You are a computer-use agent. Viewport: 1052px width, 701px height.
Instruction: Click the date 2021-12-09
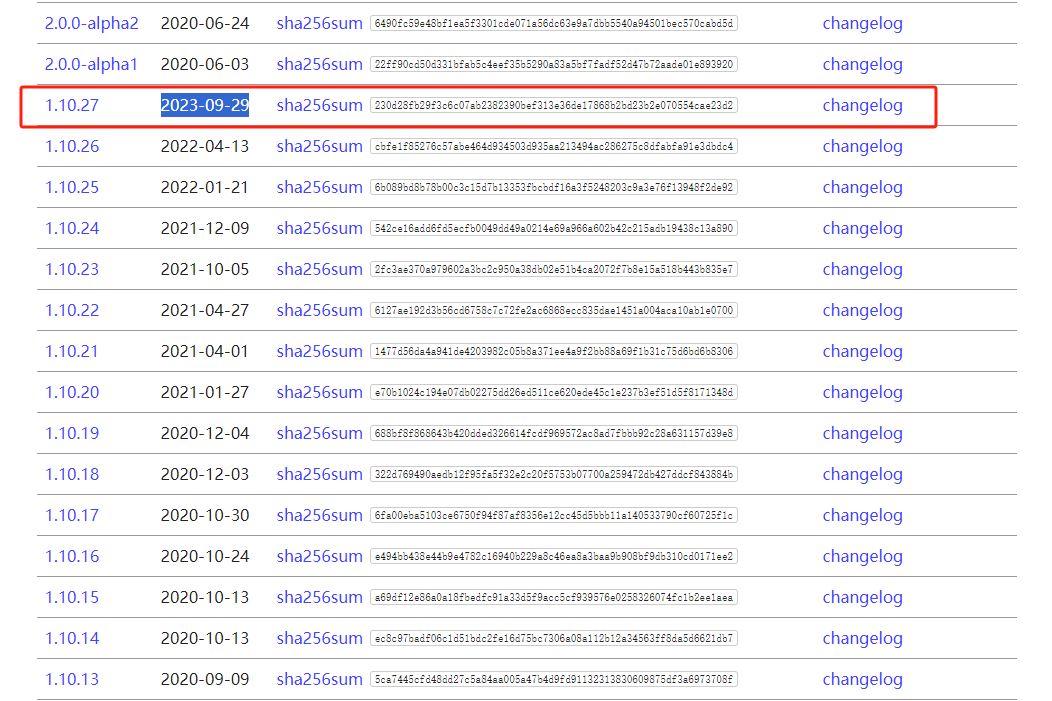coord(205,228)
